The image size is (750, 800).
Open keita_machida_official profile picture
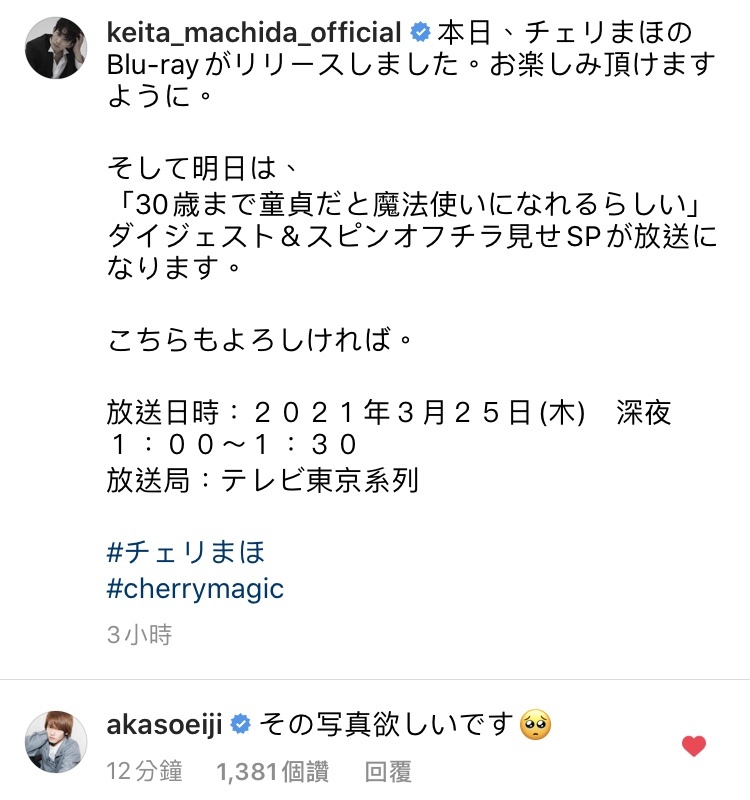point(56,48)
